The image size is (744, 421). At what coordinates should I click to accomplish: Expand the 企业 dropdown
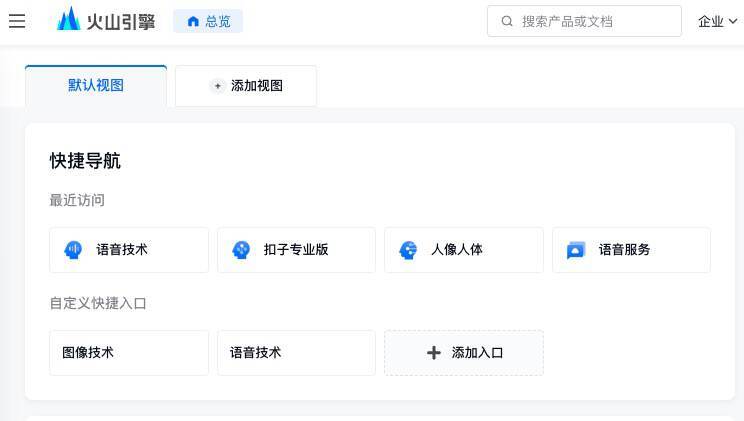coord(717,21)
